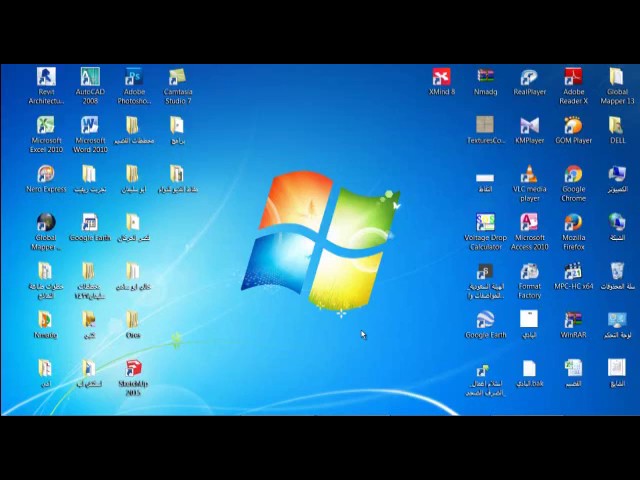The image size is (640, 480).
Task: Select the spreadsheet file icon below WinRAR
Action: coord(573,374)
